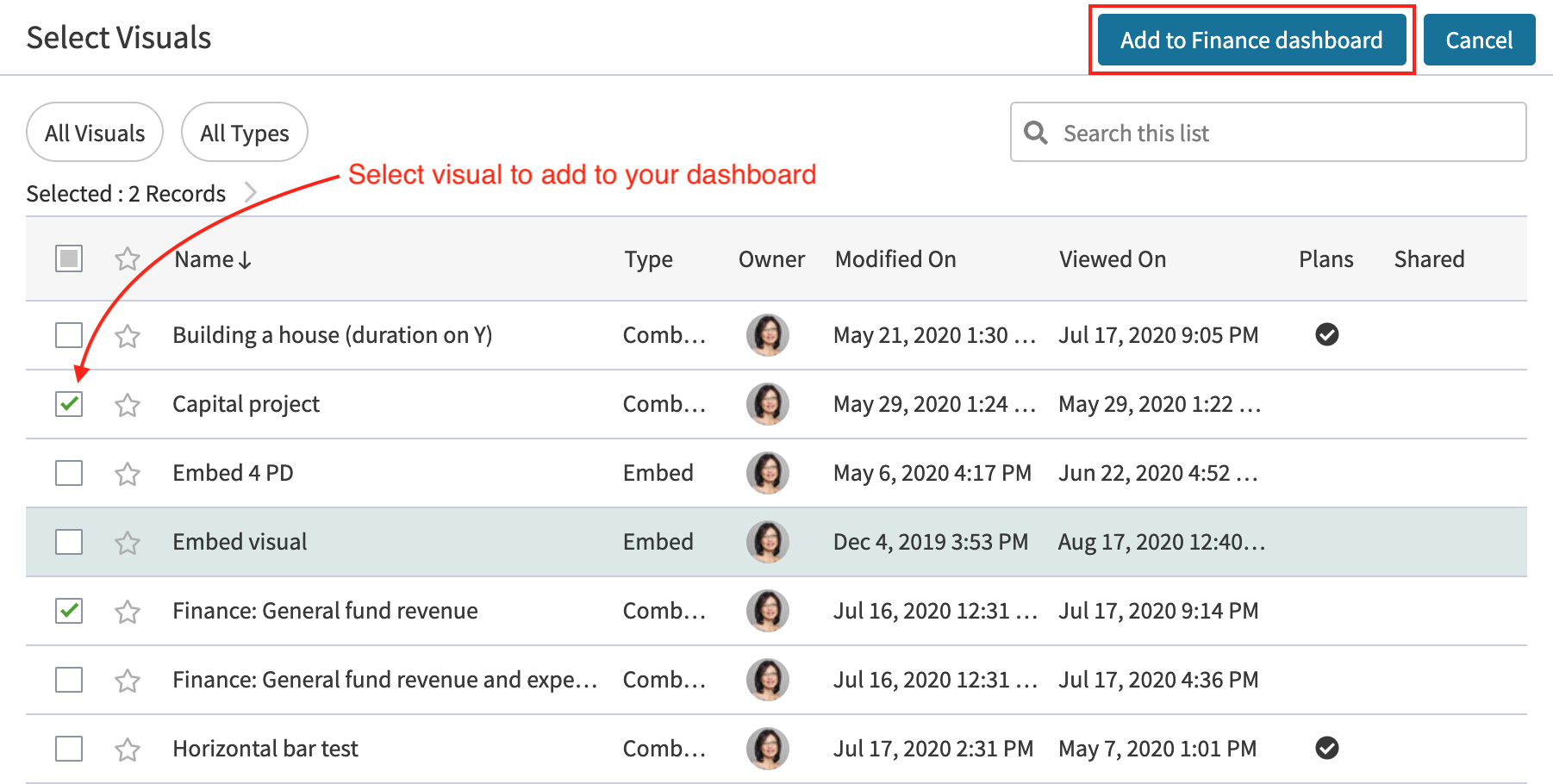Image resolution: width=1553 pixels, height=784 pixels.
Task: Sort by the Owner column header
Action: tap(771, 259)
